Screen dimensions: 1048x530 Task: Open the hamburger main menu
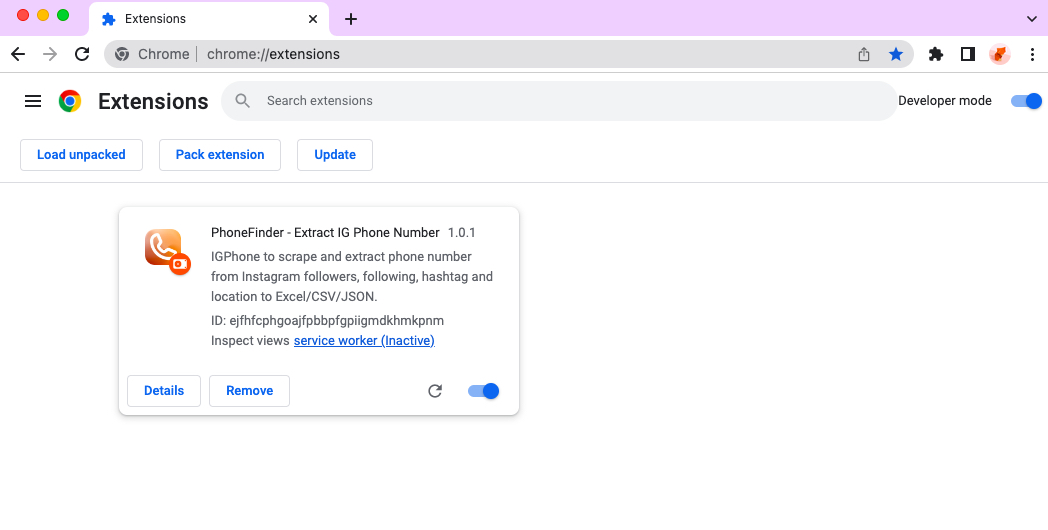pyautogui.click(x=33, y=101)
